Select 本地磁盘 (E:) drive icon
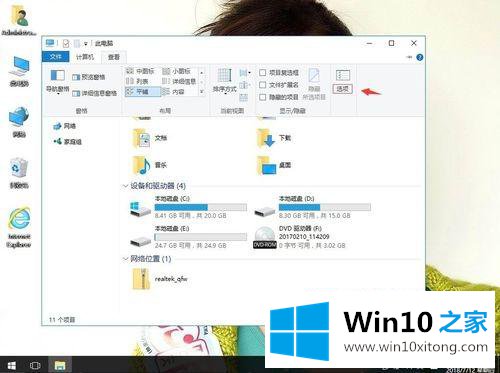The image size is (500, 373). point(140,241)
